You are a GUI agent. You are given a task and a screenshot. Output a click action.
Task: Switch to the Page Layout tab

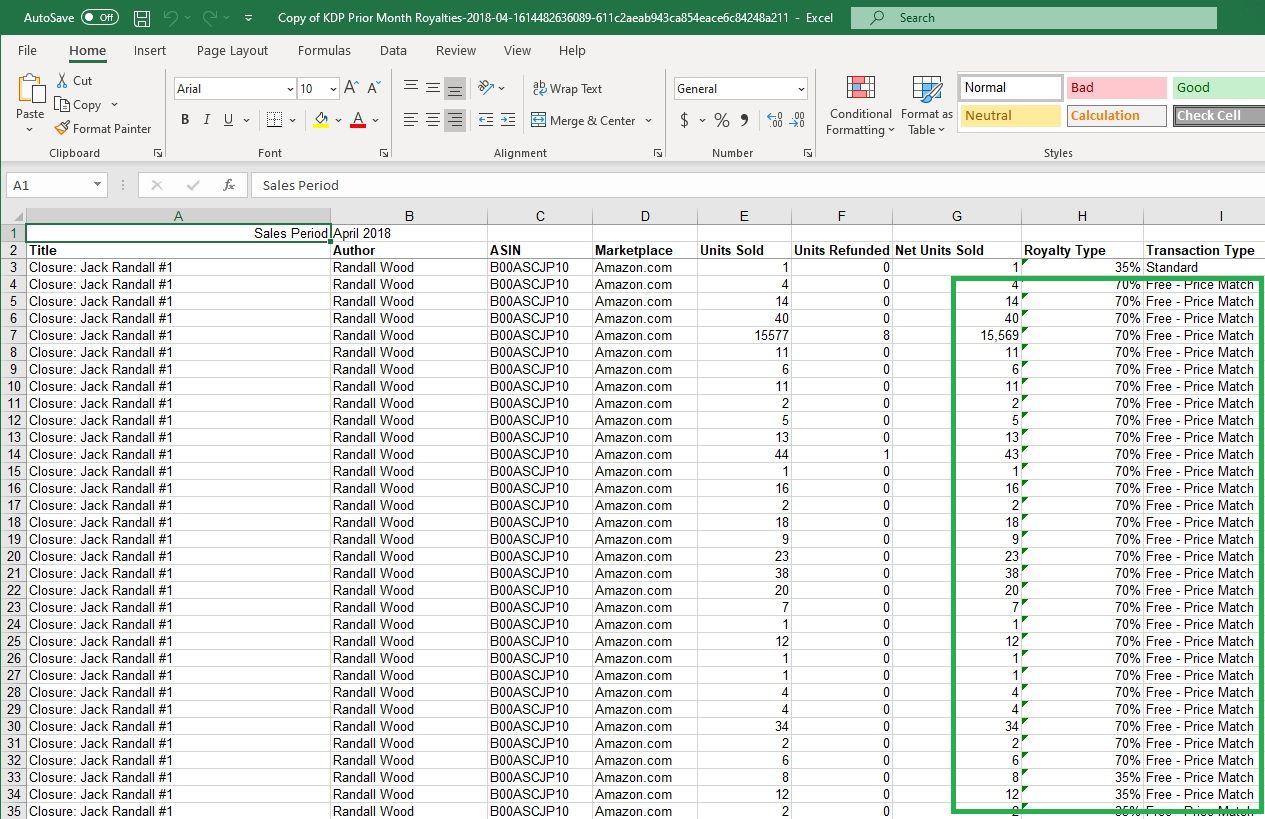pyautogui.click(x=232, y=50)
